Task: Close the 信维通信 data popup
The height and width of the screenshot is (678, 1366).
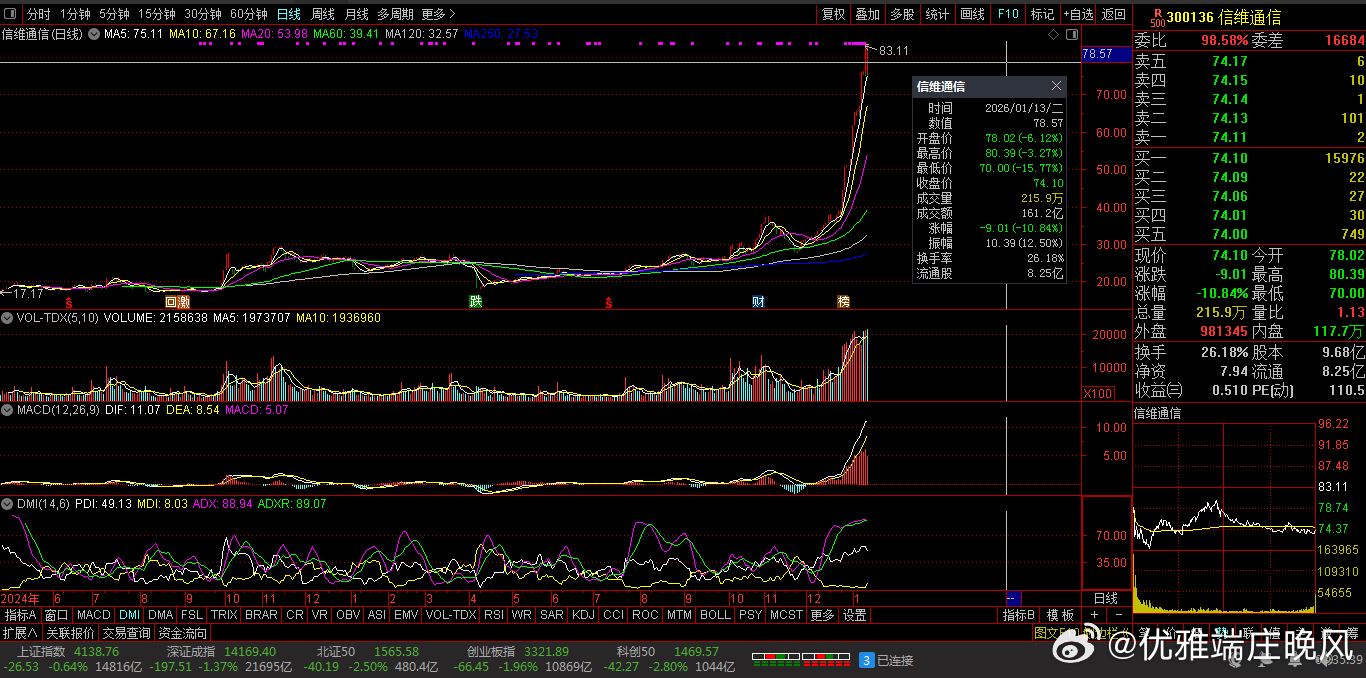Action: coord(1056,87)
